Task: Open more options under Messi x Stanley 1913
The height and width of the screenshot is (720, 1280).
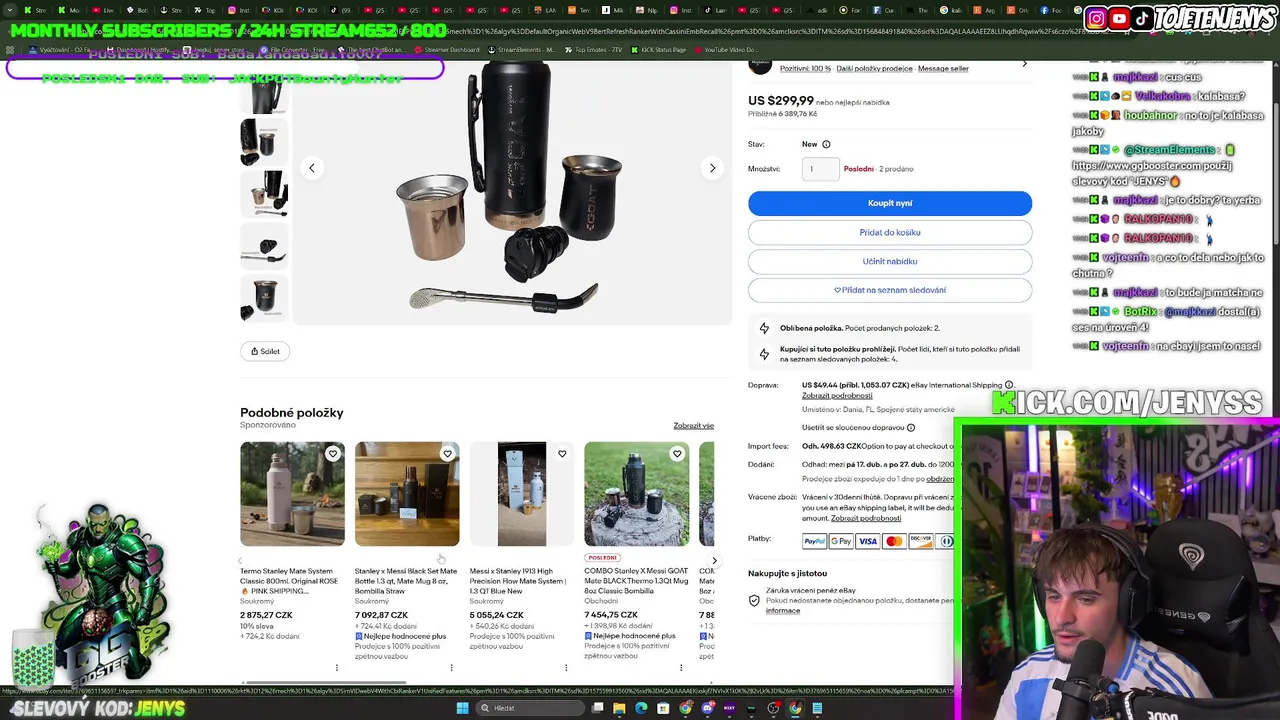Action: [x=566, y=667]
